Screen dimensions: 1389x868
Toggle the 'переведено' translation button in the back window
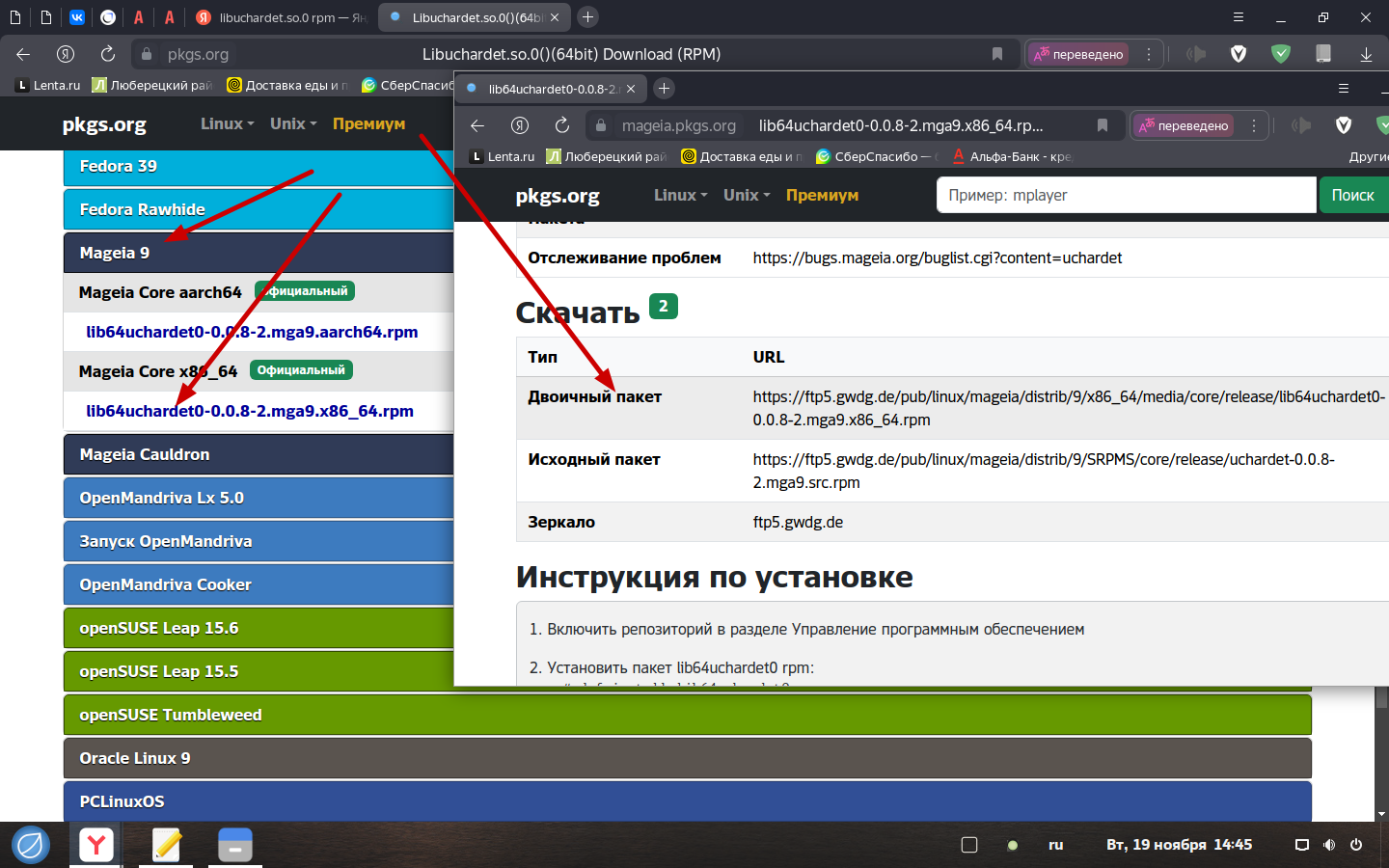tap(1078, 54)
